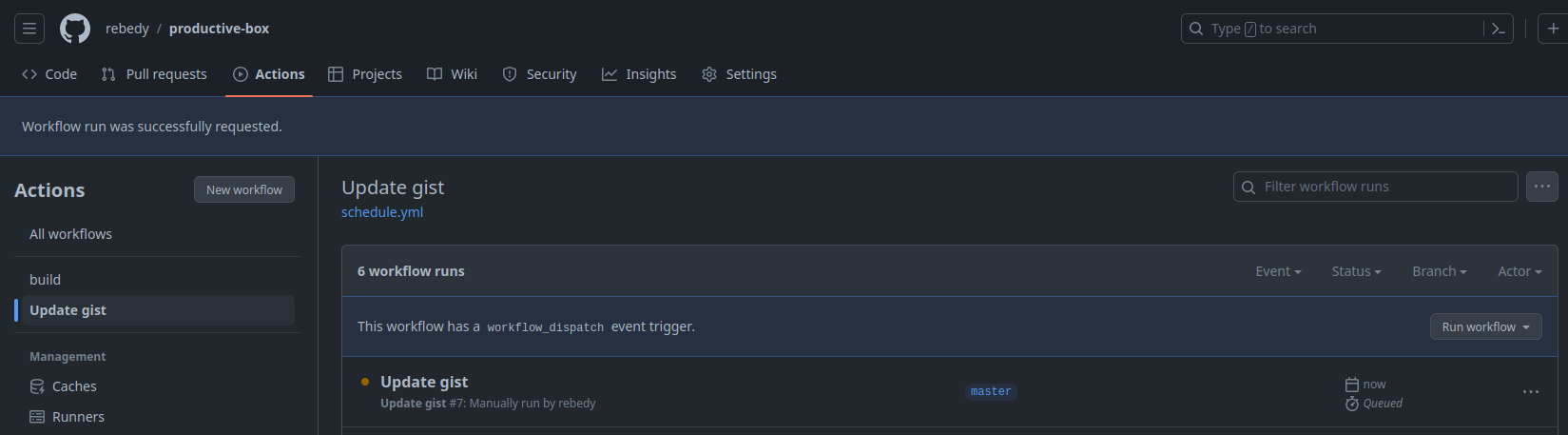The image size is (1568, 435).
Task: Focus the Filter workflow runs field
Action: (x=1376, y=187)
